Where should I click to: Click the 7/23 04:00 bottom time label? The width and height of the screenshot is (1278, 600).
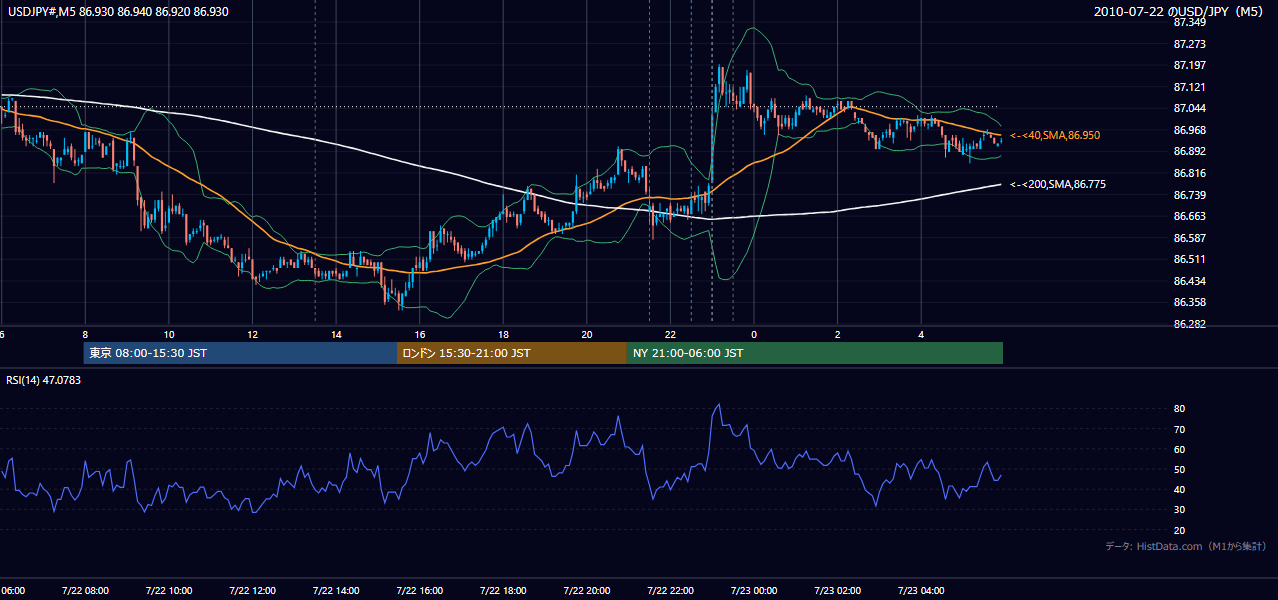(x=921, y=590)
